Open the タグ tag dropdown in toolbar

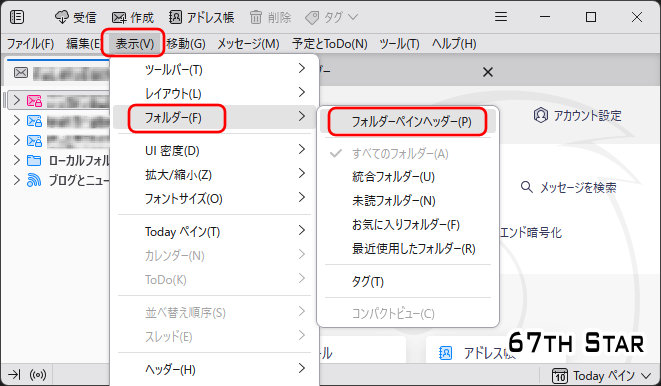331,17
